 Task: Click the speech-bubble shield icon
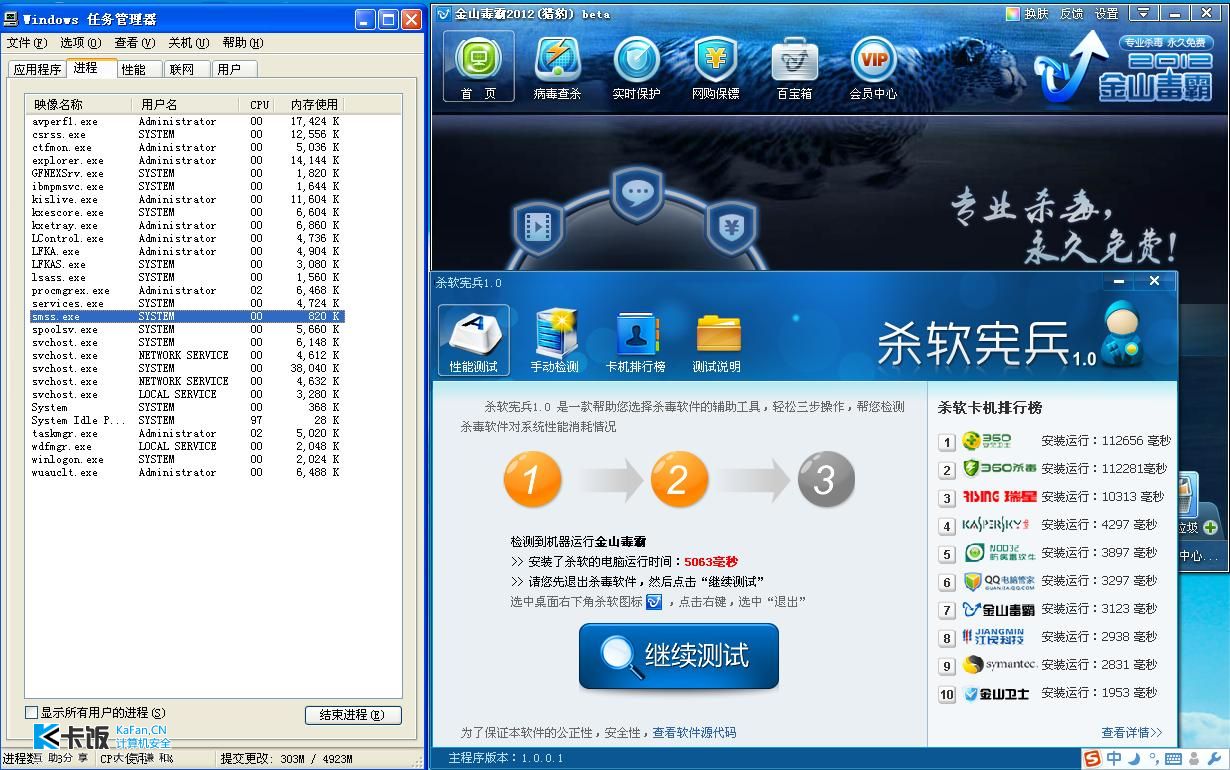(637, 193)
